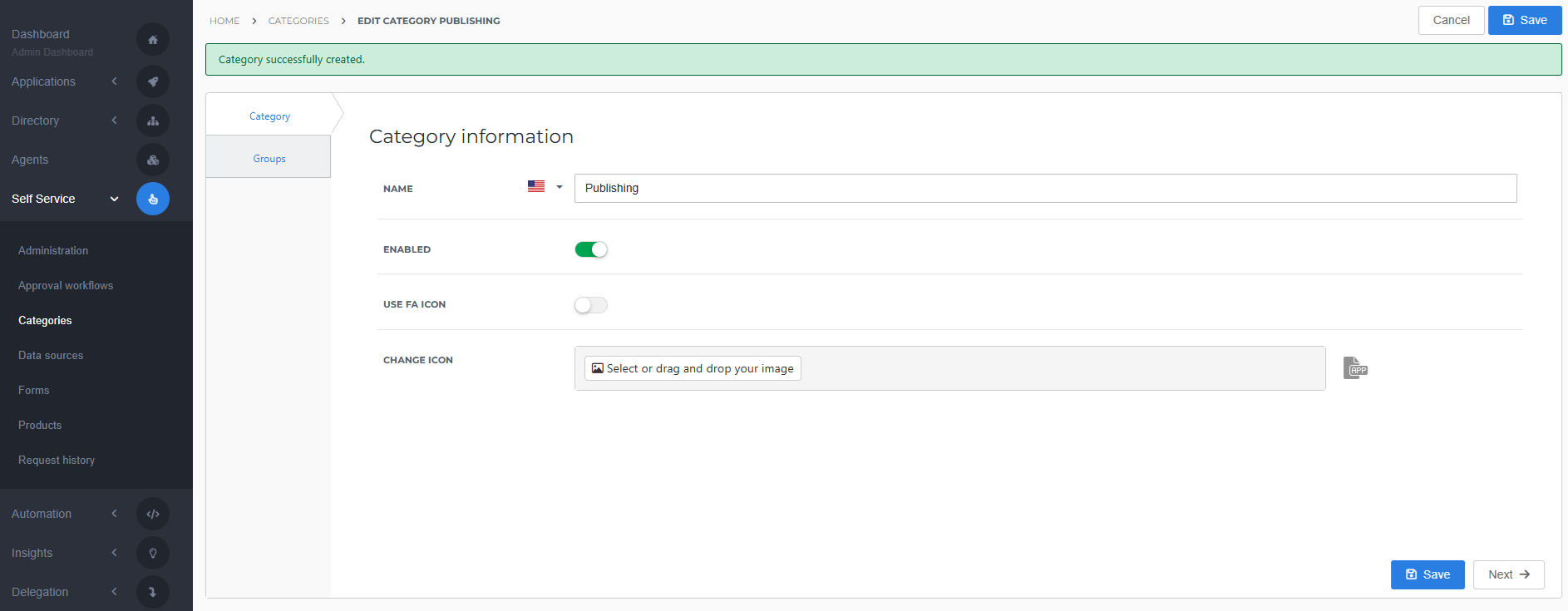Screen dimensions: 1568x611
Task: Click the Directory hierarchy icon
Action: [x=153, y=121]
